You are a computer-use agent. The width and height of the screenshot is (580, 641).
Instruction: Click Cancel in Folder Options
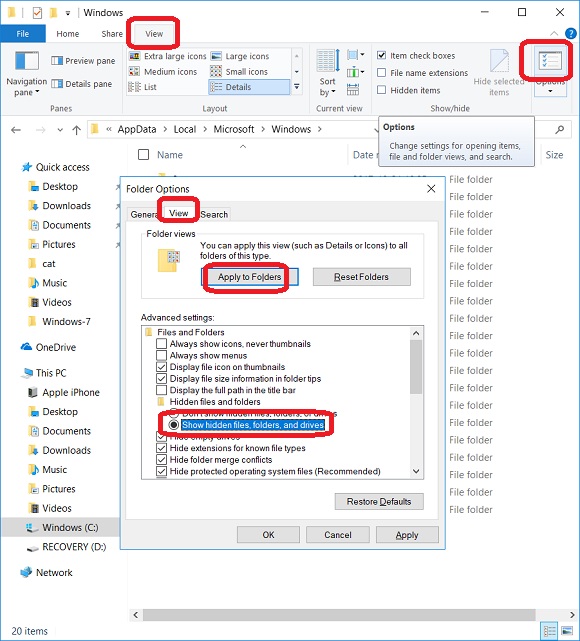click(338, 535)
